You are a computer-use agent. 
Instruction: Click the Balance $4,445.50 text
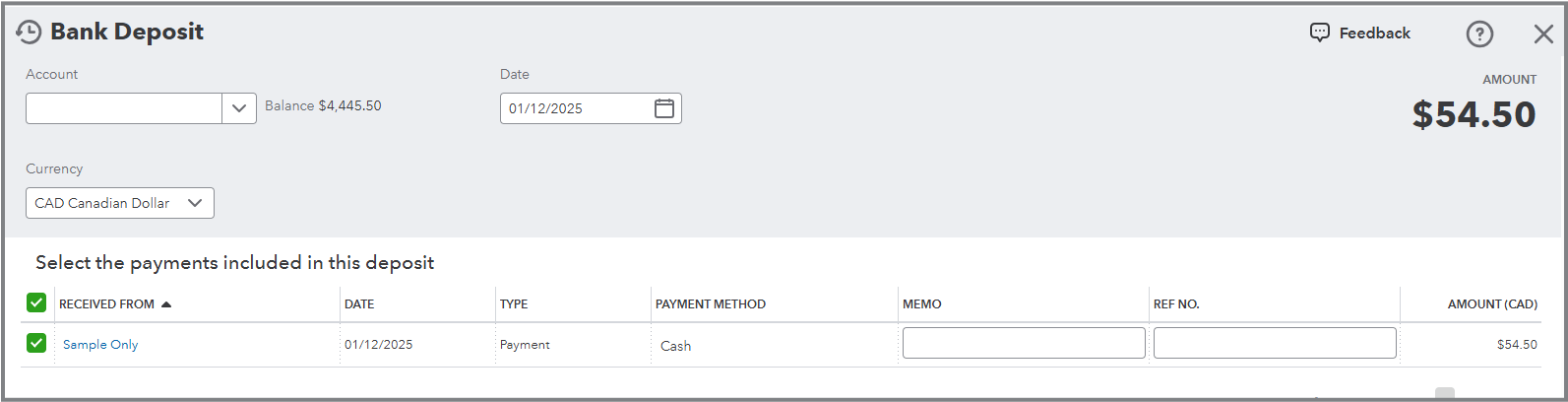click(x=323, y=105)
